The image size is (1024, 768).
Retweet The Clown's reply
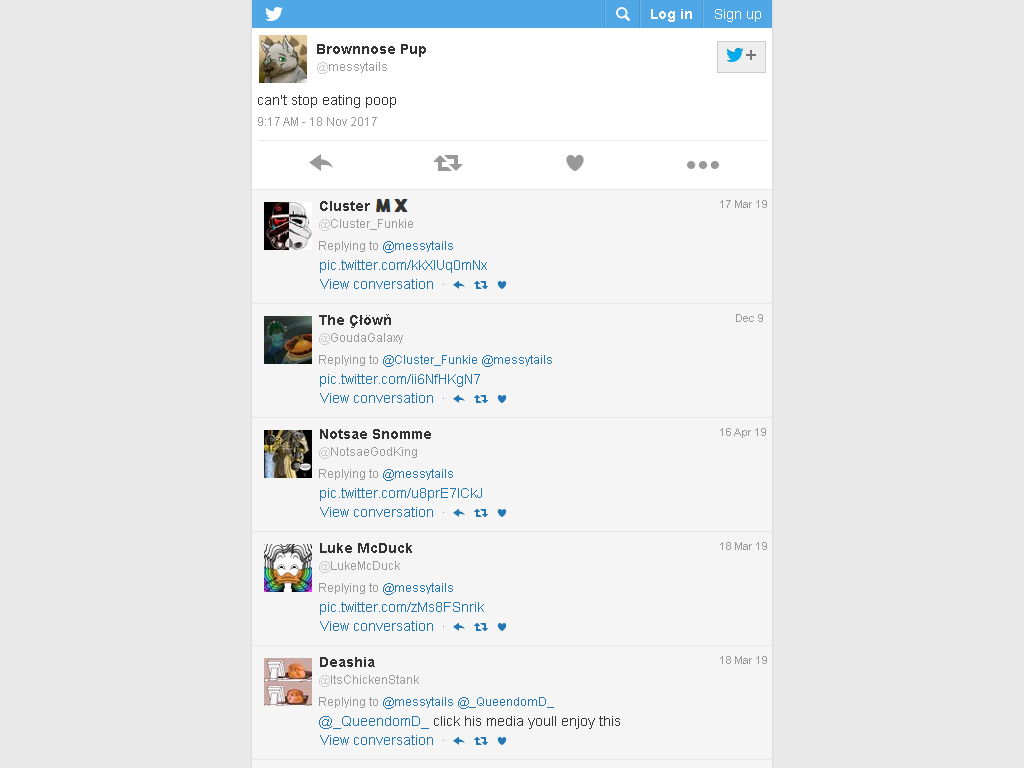[x=481, y=399]
